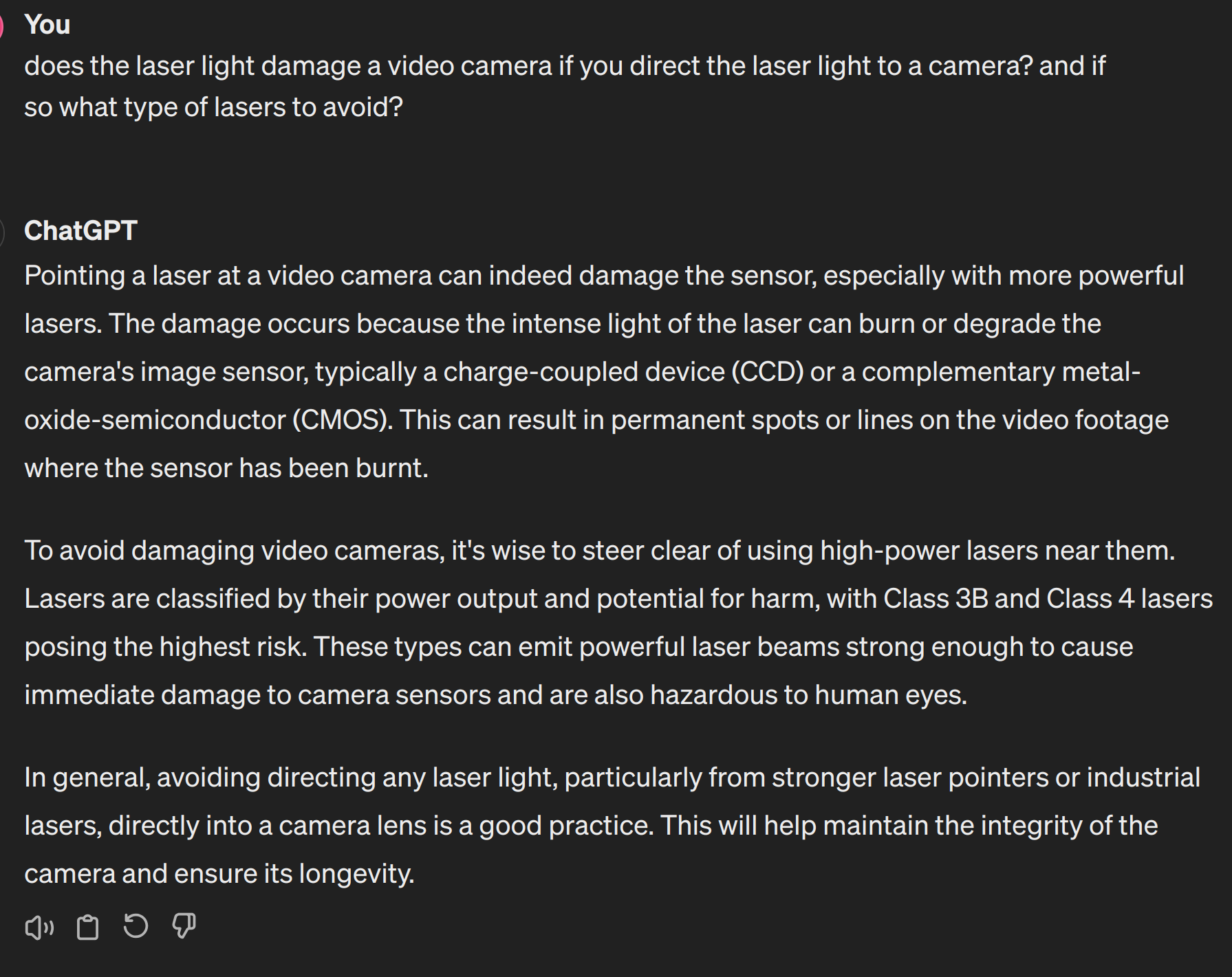The width and height of the screenshot is (1232, 977).
Task: Click the text "Class 4 lasers"
Action: coord(1130,599)
